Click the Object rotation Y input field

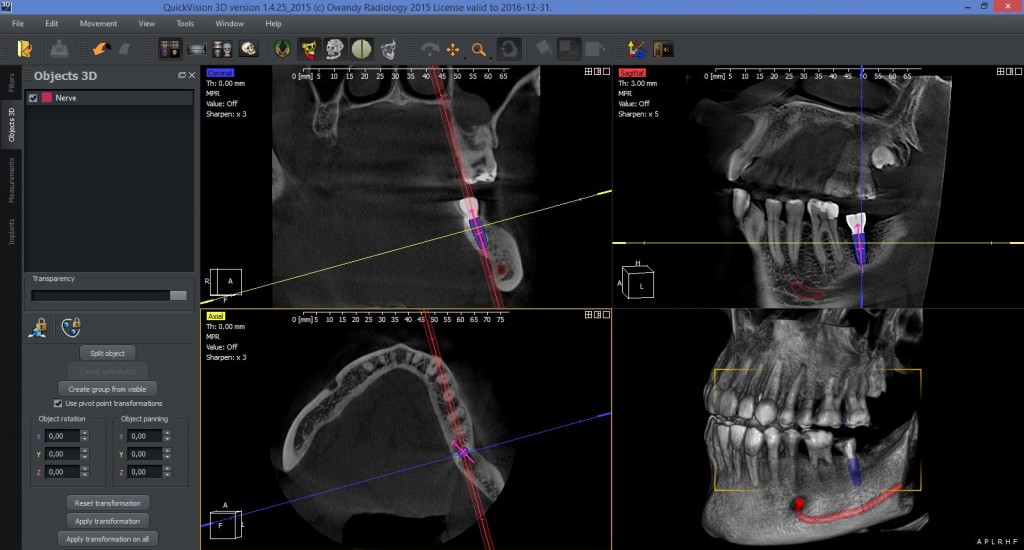click(x=62, y=454)
